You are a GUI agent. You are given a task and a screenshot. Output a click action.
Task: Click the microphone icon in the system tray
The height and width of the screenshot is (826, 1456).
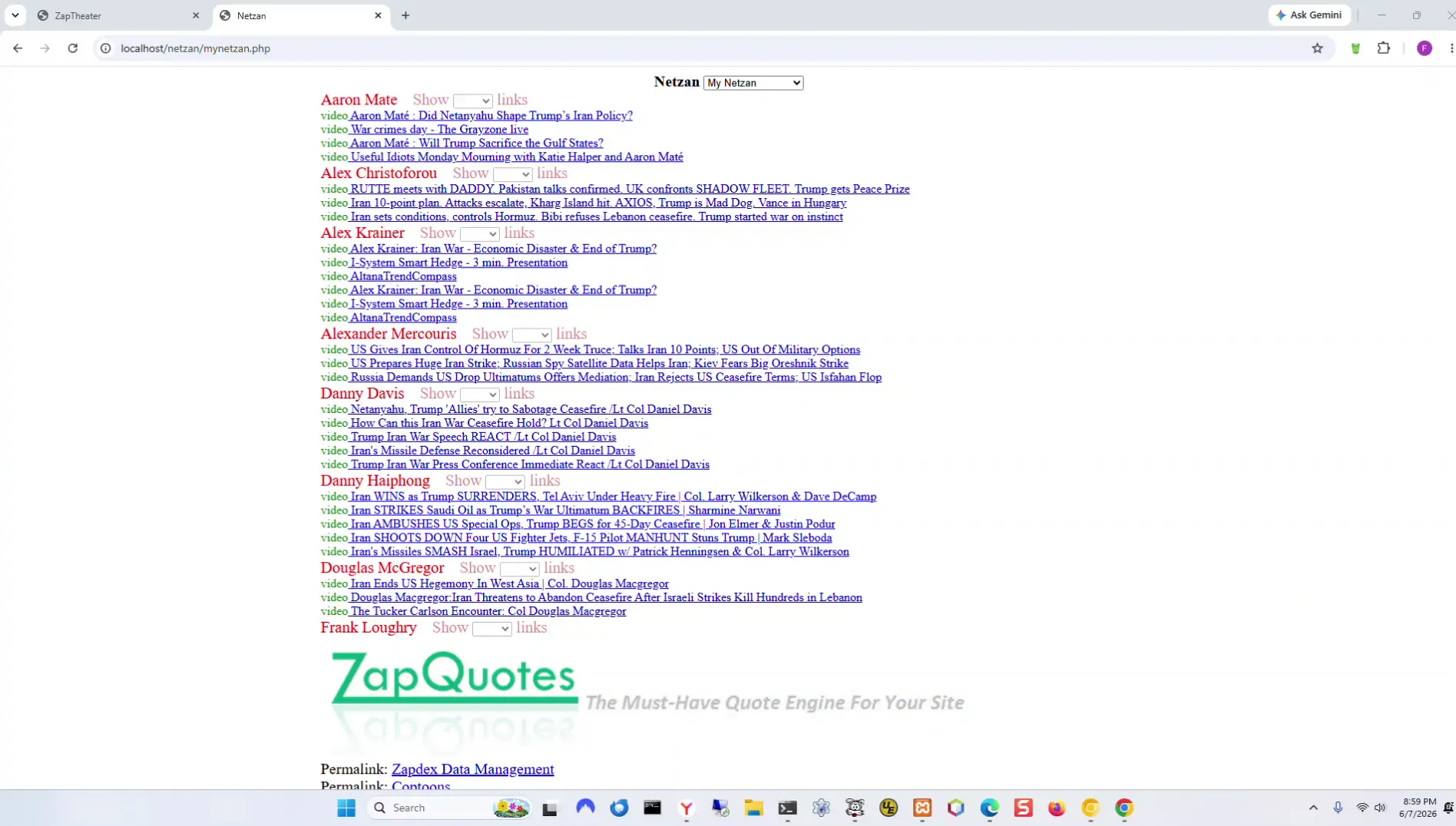click(1338, 808)
